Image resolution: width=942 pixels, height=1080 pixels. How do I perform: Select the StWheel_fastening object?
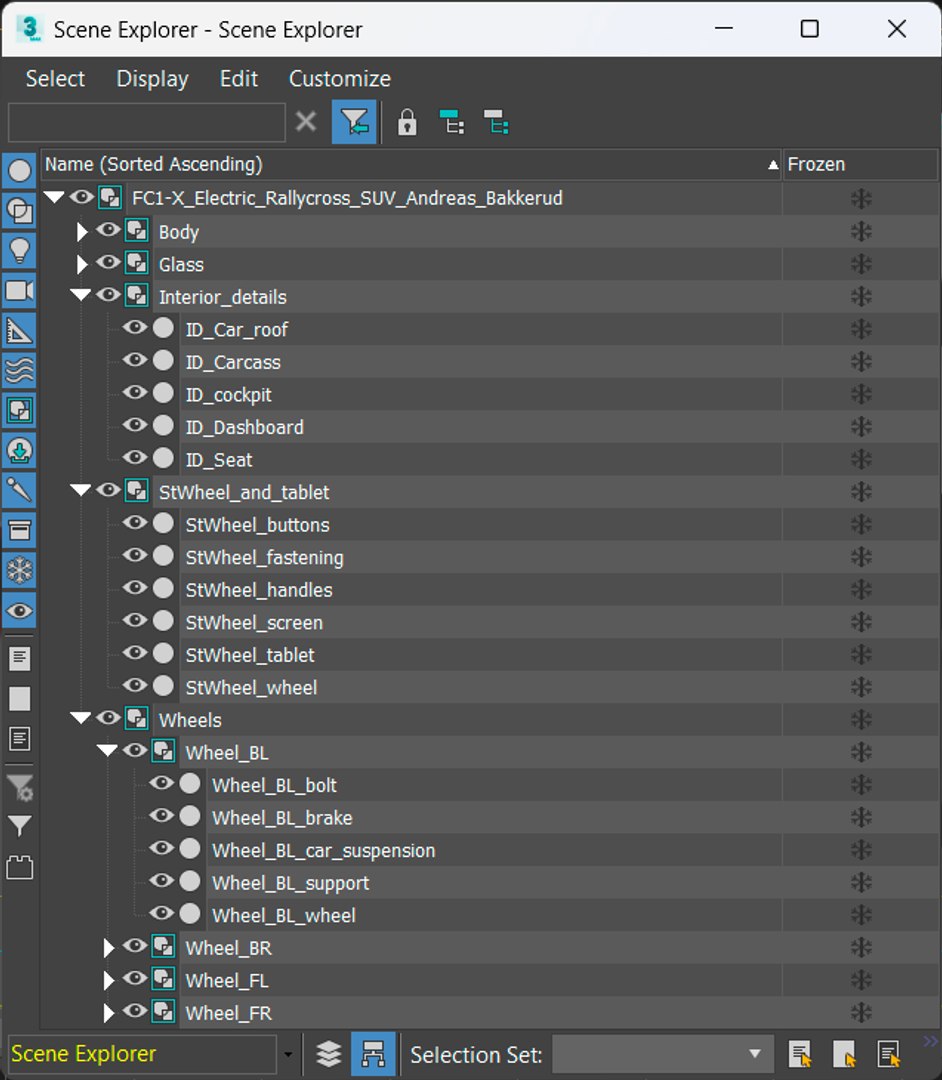tap(264, 557)
